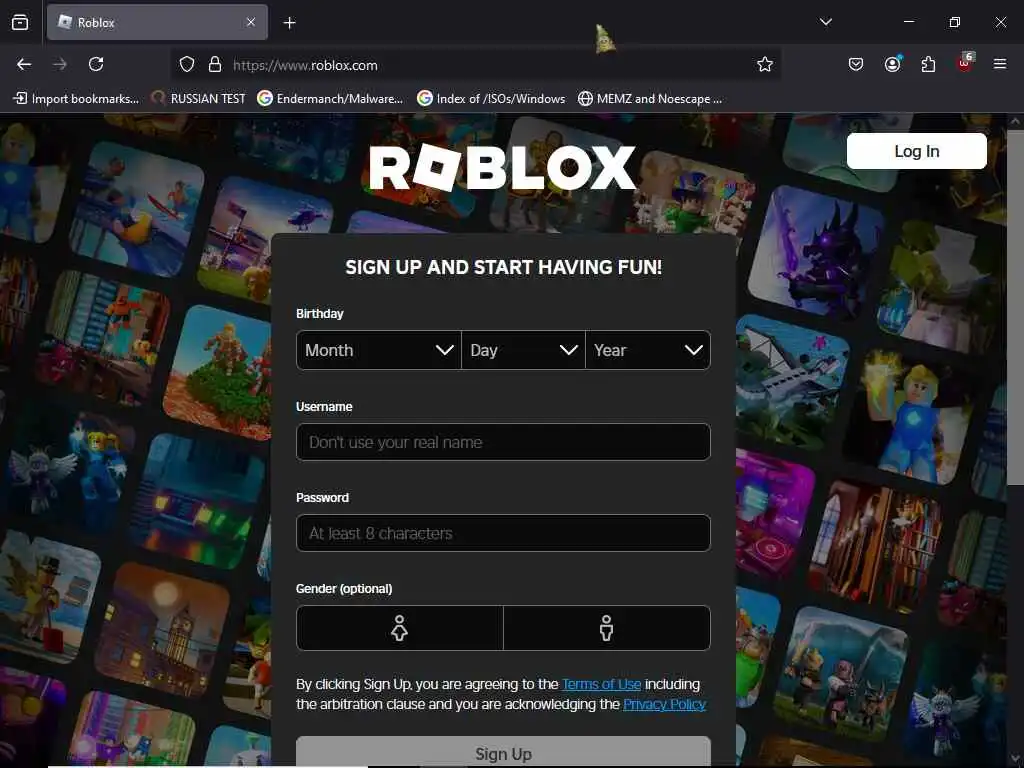Screen dimensions: 1024x768
Task: Open MEMZ and Noescape bookmark
Action: [650, 99]
